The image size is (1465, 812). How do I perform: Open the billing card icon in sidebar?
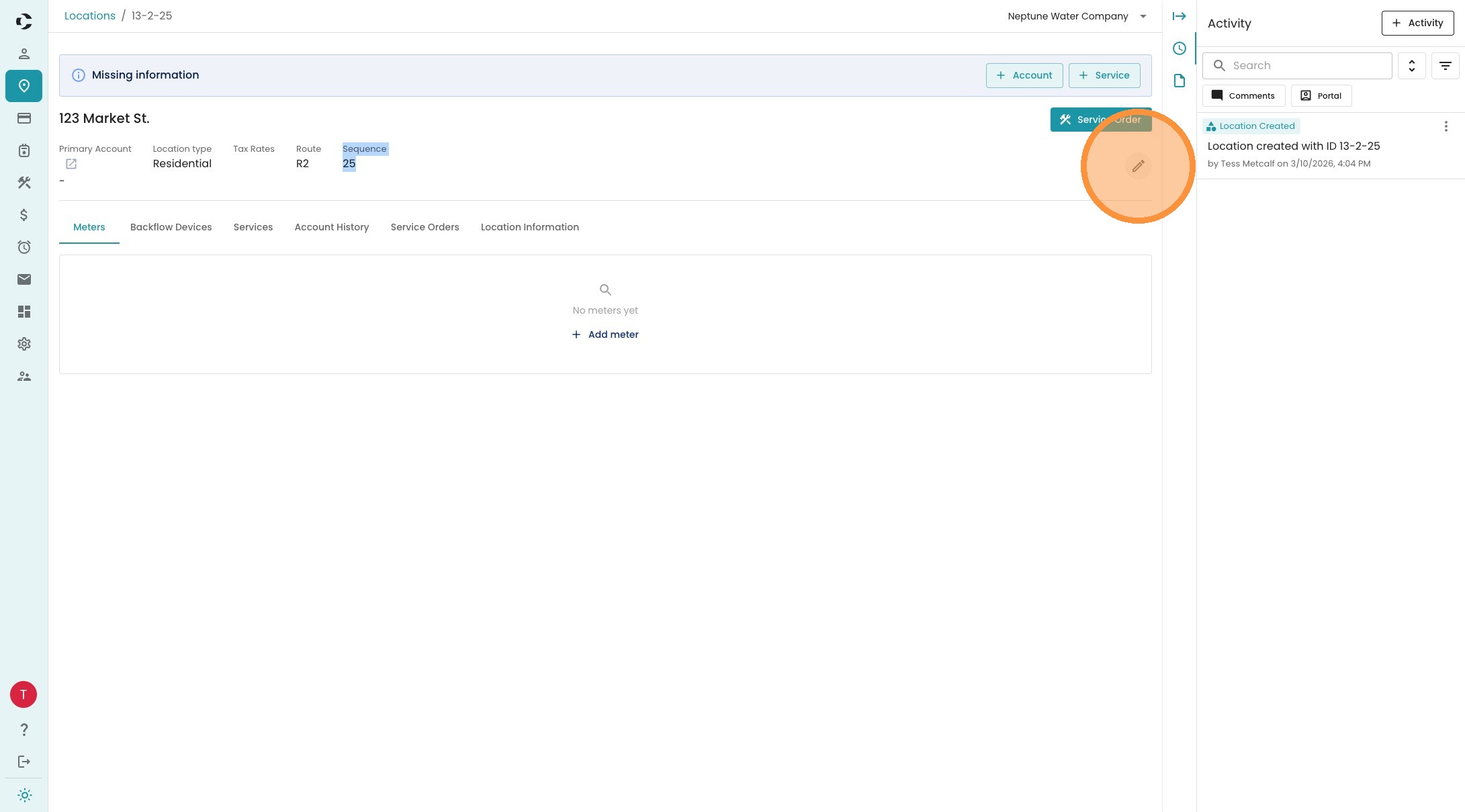tap(24, 118)
